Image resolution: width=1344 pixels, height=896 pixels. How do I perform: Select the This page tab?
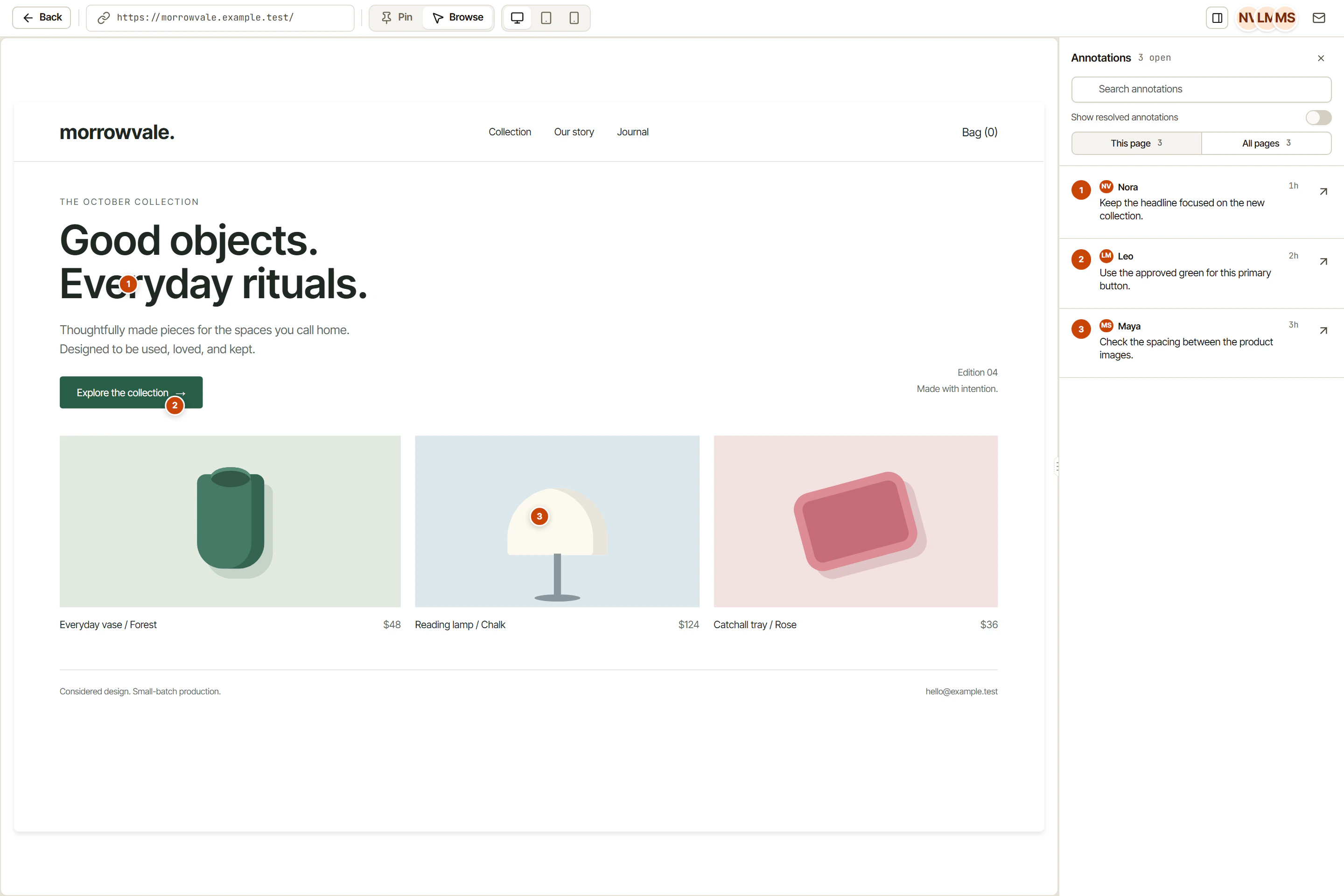[x=1136, y=143]
